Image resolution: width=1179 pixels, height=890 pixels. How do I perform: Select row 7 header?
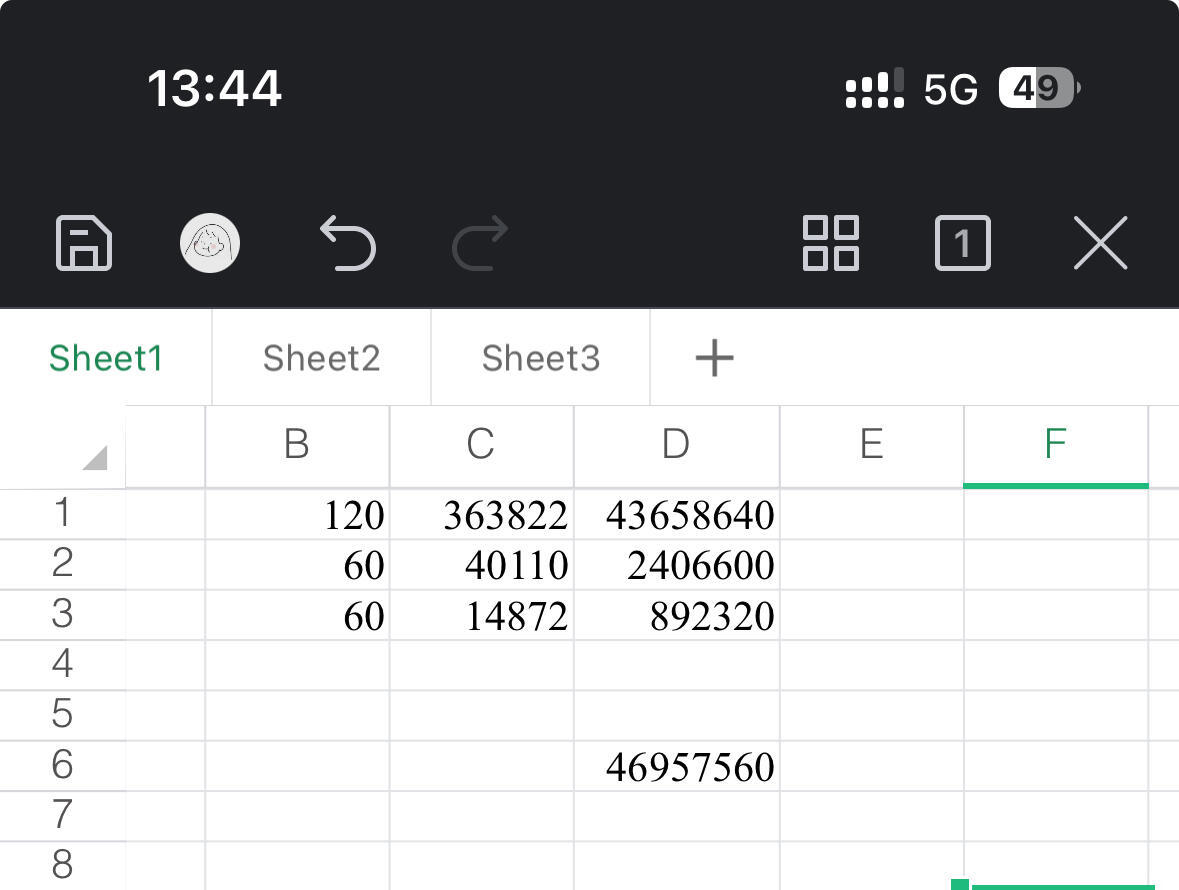pos(62,816)
